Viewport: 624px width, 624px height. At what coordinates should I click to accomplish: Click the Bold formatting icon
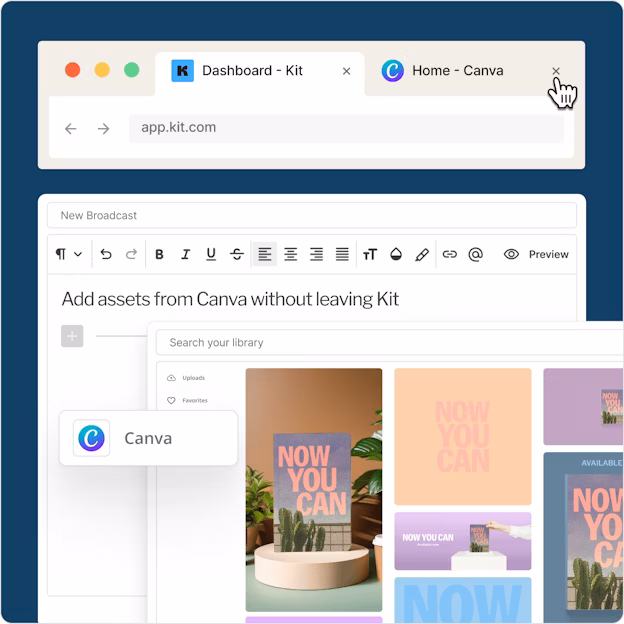click(159, 255)
